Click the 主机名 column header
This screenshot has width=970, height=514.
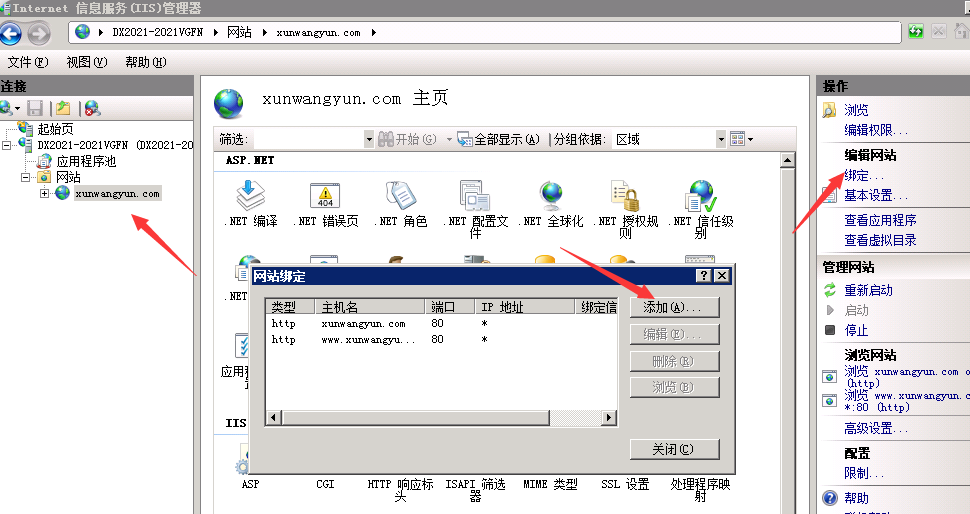point(371,307)
